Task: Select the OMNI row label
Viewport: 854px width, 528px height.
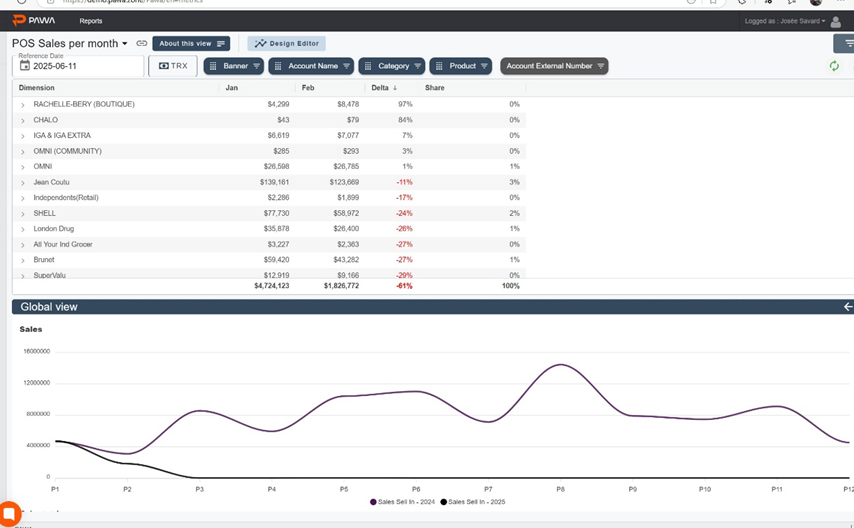Action: (x=42, y=167)
